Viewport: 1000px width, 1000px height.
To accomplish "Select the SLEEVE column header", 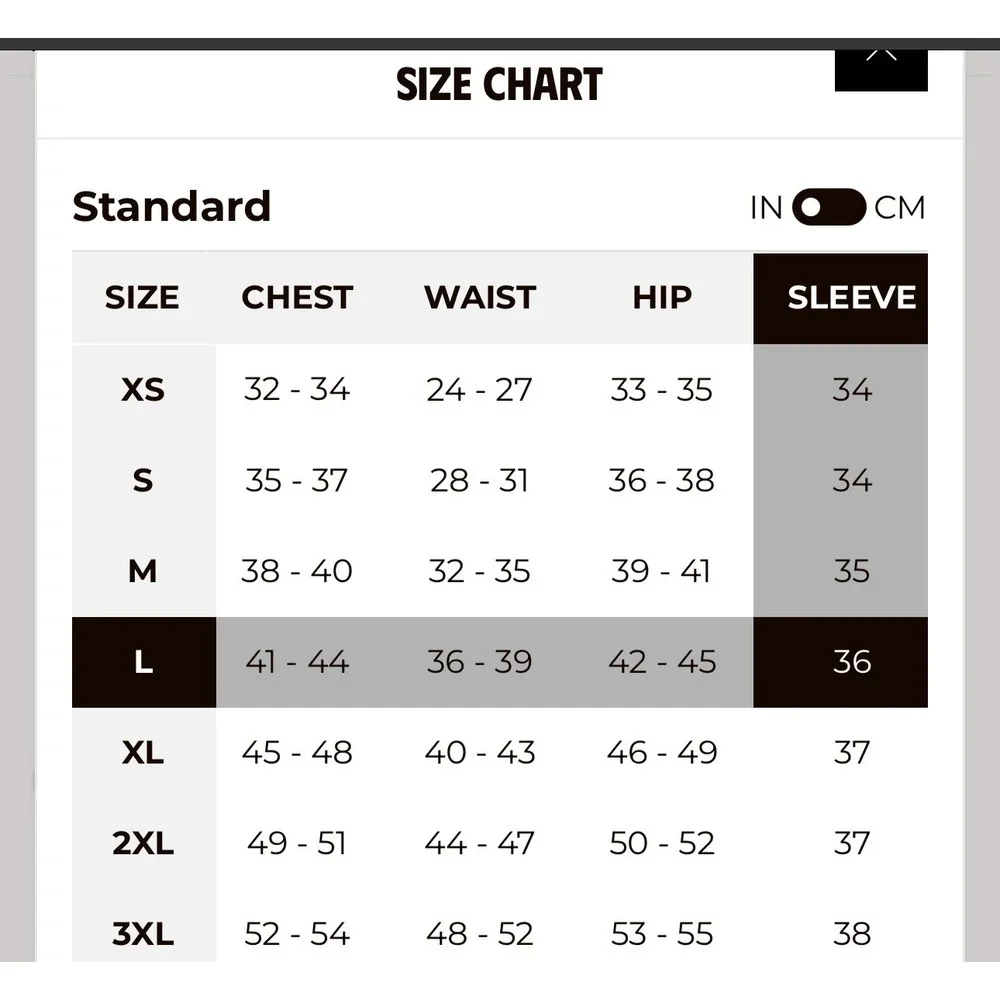I will click(851, 298).
